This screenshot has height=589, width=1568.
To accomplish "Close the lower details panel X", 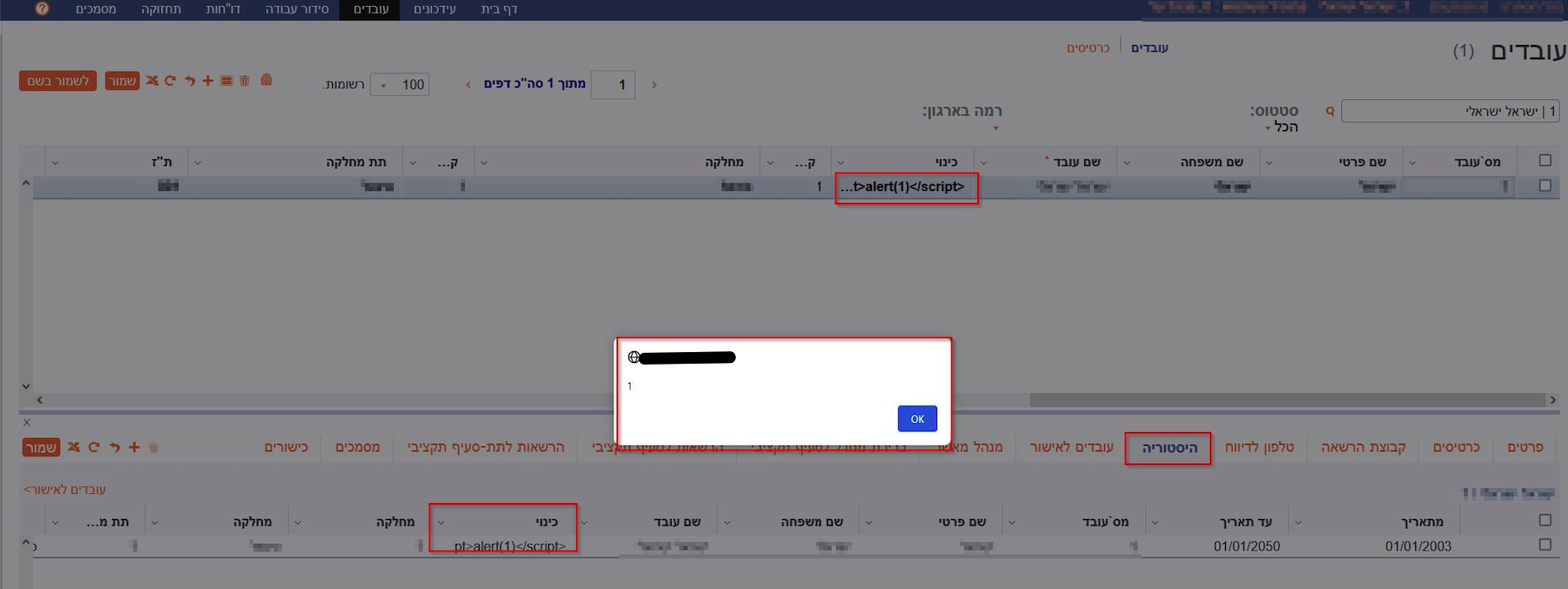I will click(27, 422).
